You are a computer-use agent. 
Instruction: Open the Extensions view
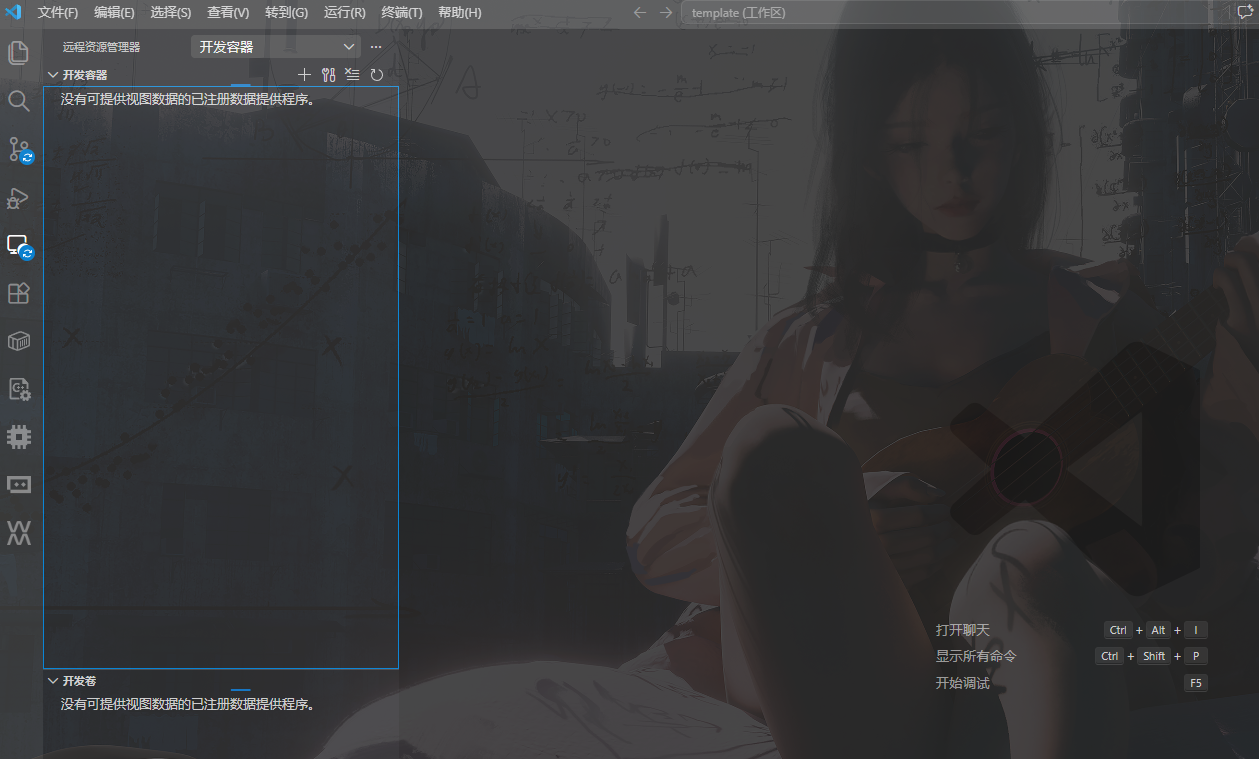pyautogui.click(x=19, y=293)
